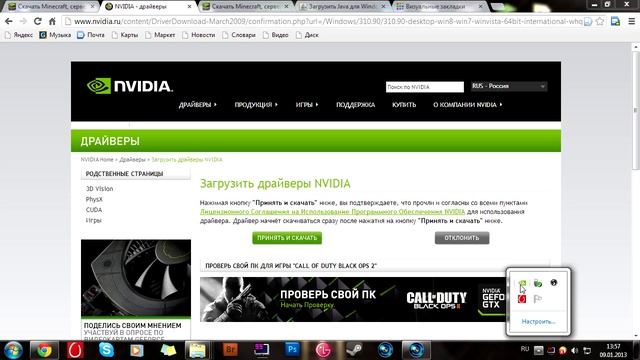Viewport: 640px width, 360px height.
Task: Open the Windows Start button
Action: (13, 350)
